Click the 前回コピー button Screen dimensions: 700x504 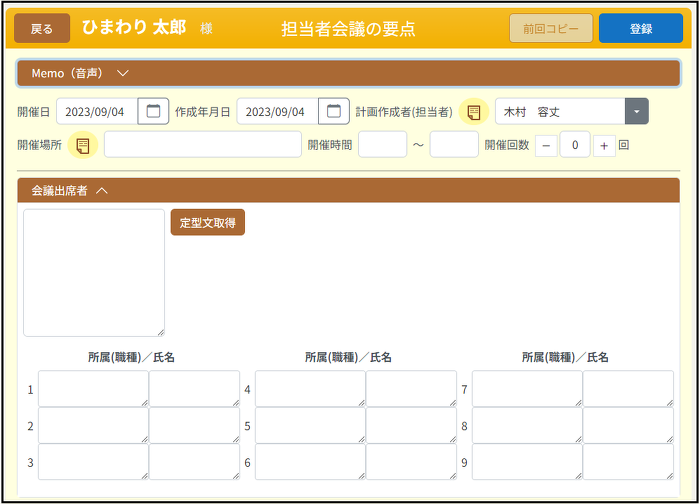coord(550,29)
